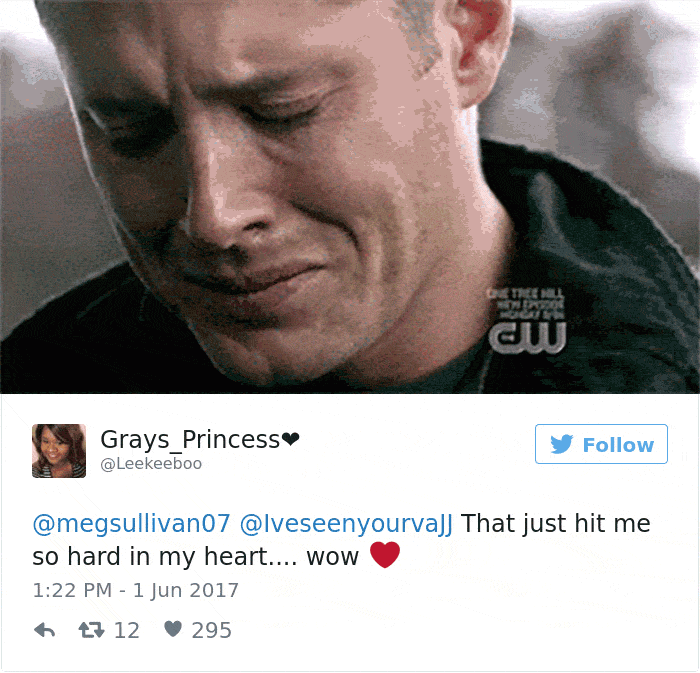View the 12 retweets count
The image size is (700, 673).
(127, 631)
